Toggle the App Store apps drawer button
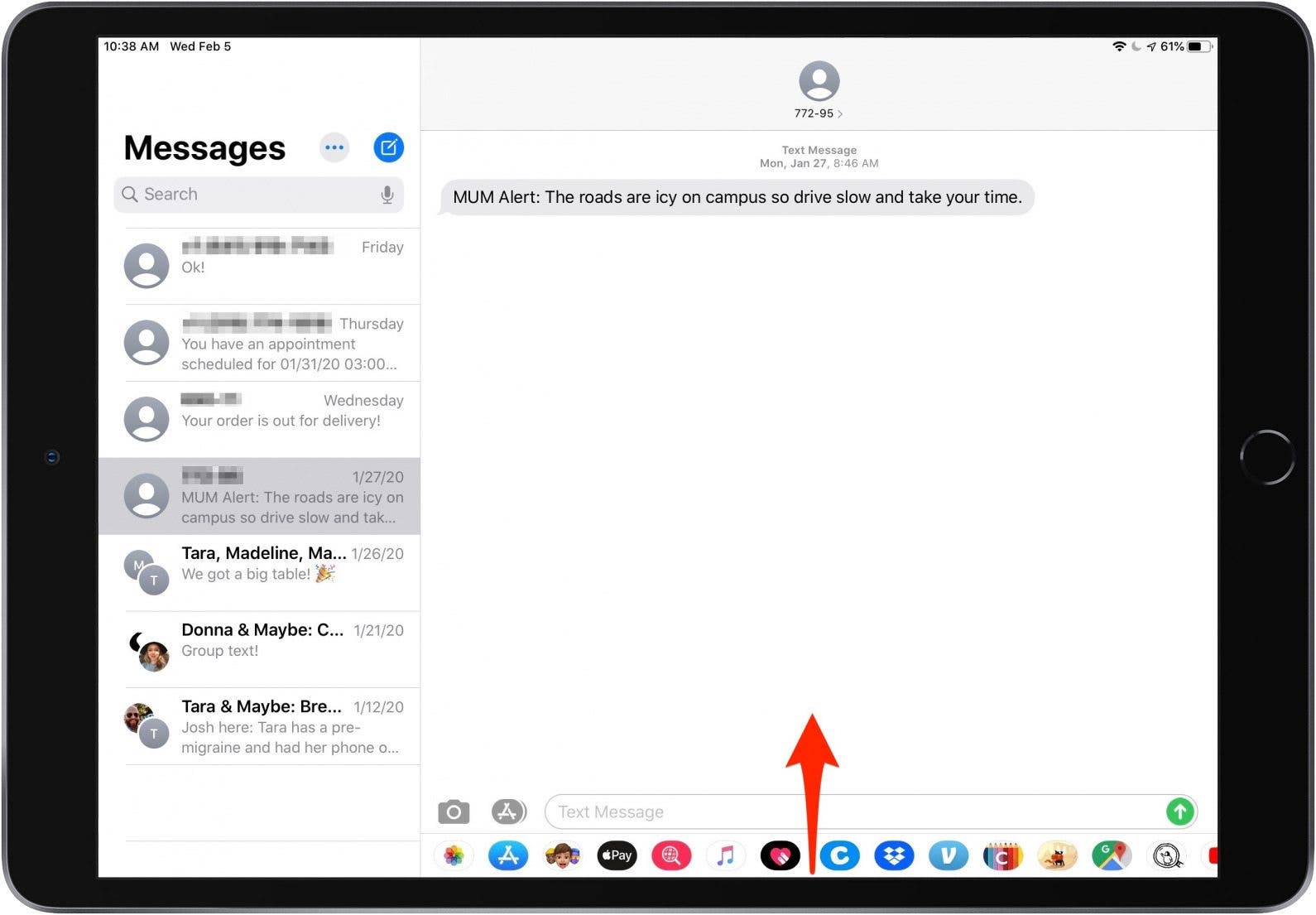The width and height of the screenshot is (1316, 915). 509,811
